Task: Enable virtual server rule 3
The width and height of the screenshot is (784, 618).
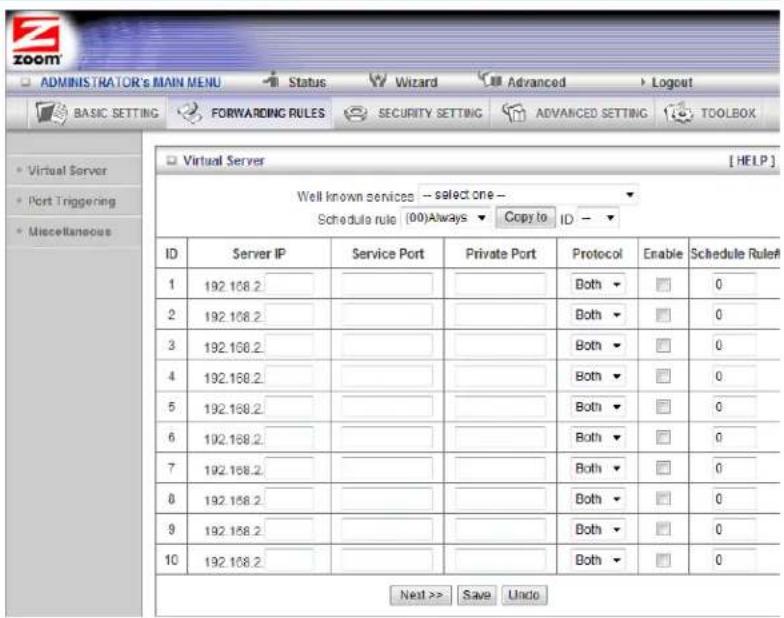Action: (x=663, y=346)
